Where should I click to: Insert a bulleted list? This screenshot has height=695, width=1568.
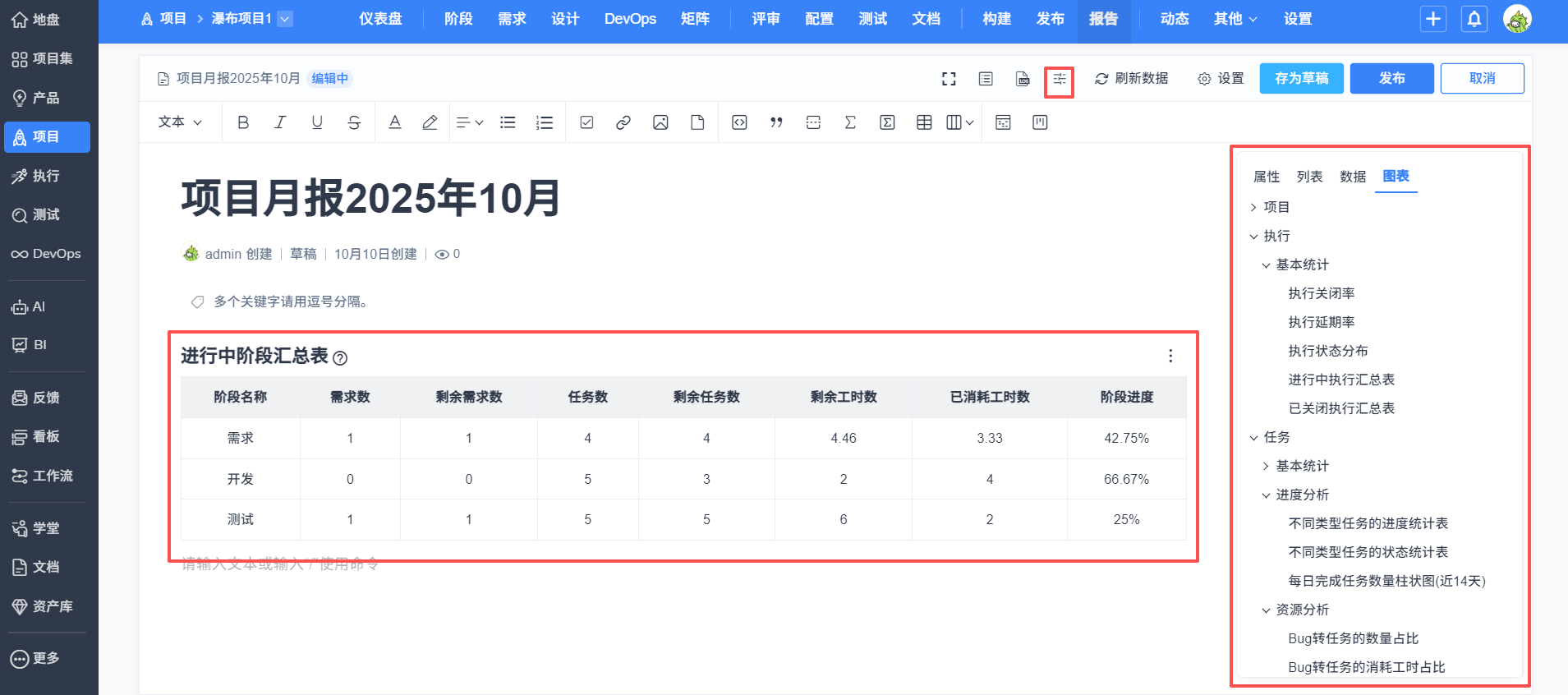point(508,122)
